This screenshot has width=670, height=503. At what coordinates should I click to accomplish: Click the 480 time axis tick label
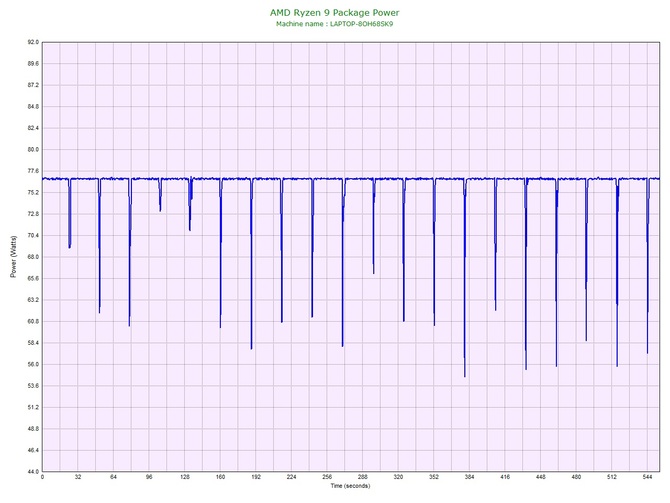click(576, 477)
